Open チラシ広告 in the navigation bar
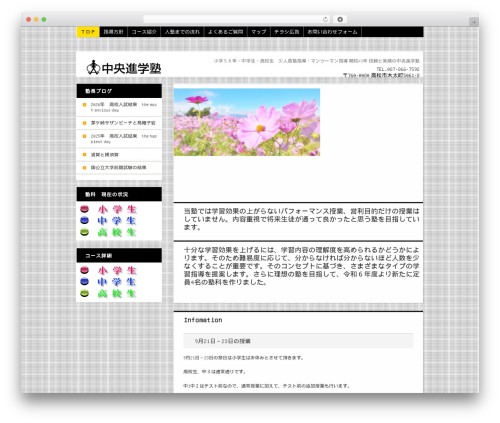The height and width of the screenshot is (423, 500). pos(287,32)
